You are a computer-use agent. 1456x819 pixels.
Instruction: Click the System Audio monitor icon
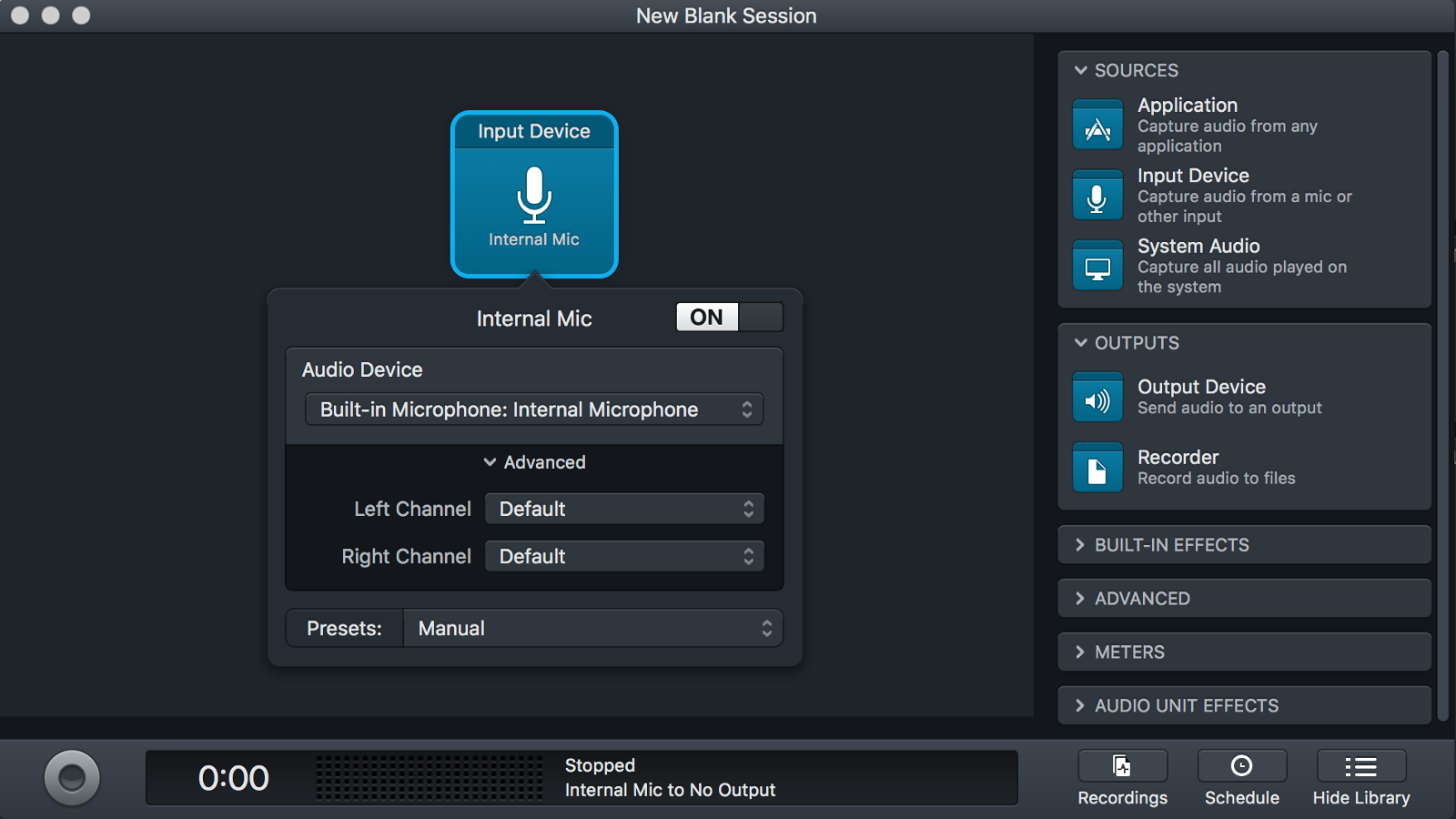coord(1097,266)
